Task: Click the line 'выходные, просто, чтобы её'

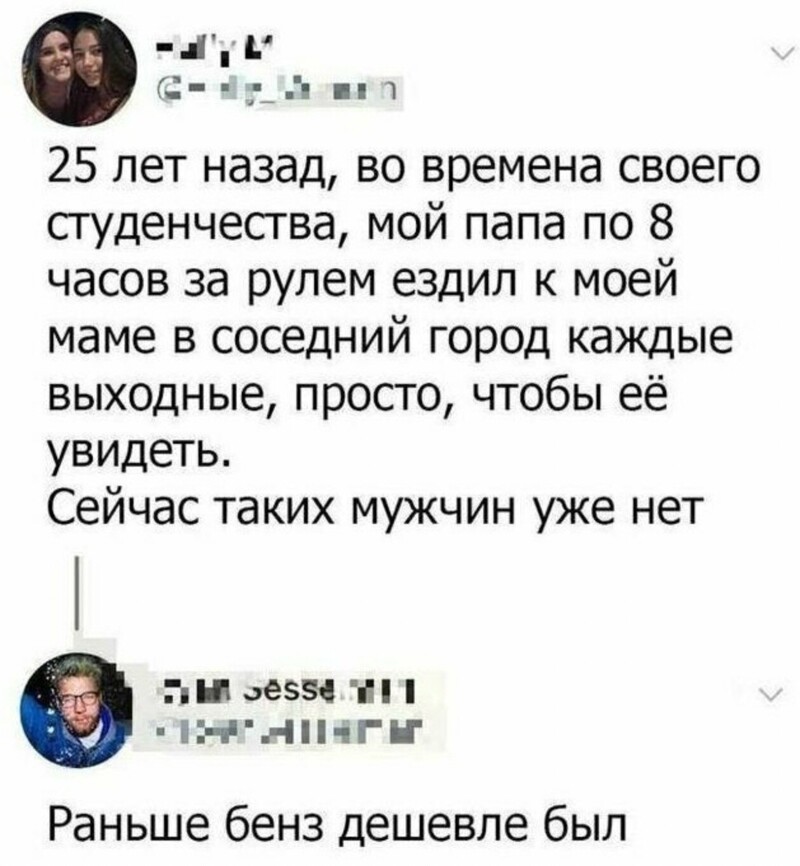Action: (358, 393)
